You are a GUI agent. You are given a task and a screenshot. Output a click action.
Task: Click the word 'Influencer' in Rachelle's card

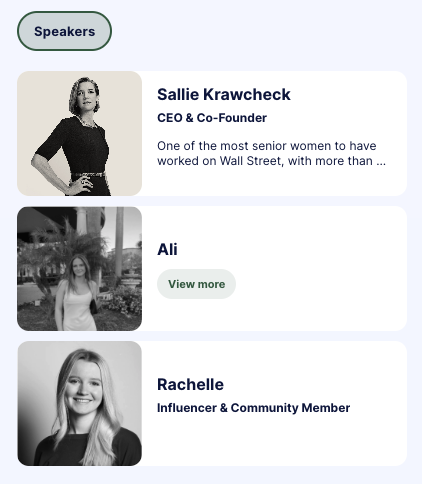pos(187,408)
